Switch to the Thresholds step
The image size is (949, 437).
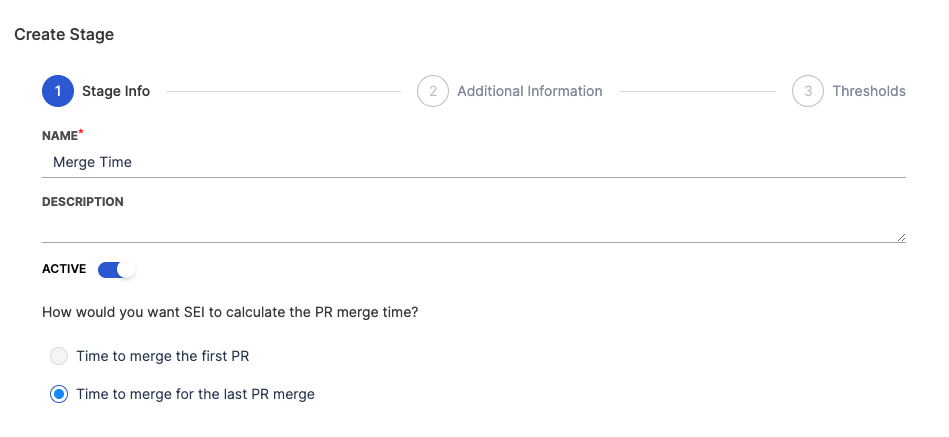point(869,91)
